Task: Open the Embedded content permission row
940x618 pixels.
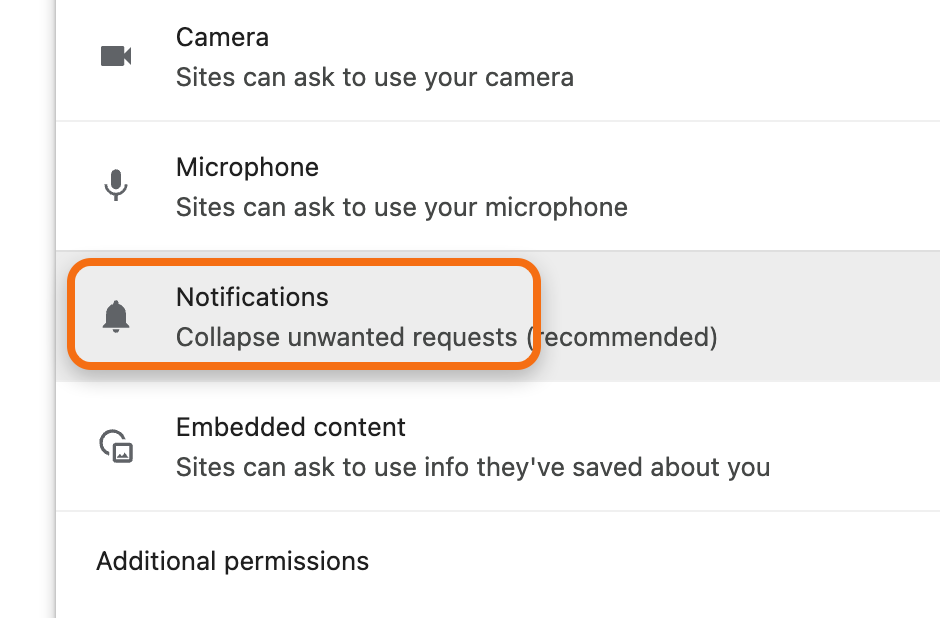Action: (x=498, y=447)
